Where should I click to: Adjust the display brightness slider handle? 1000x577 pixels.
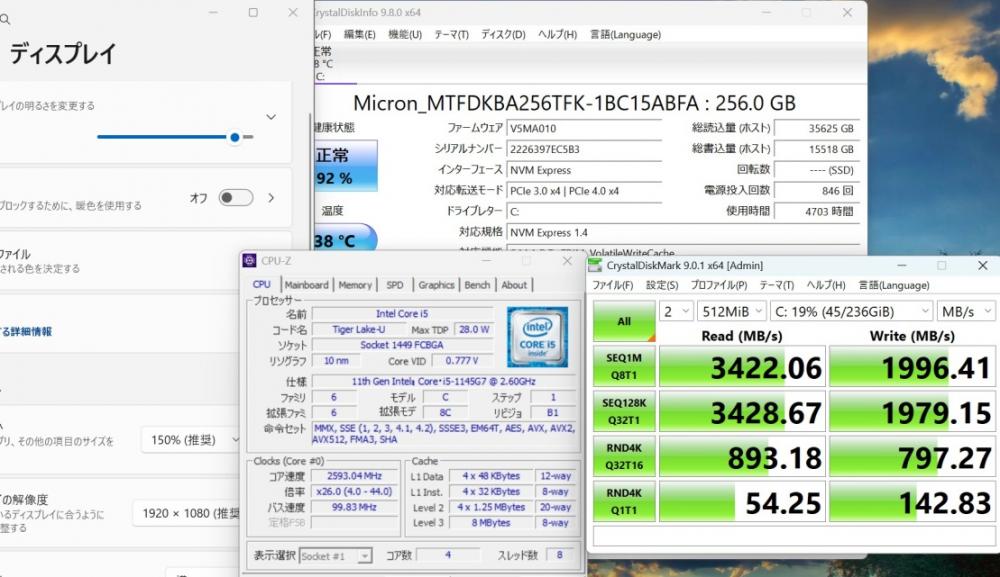pyautogui.click(x=235, y=137)
